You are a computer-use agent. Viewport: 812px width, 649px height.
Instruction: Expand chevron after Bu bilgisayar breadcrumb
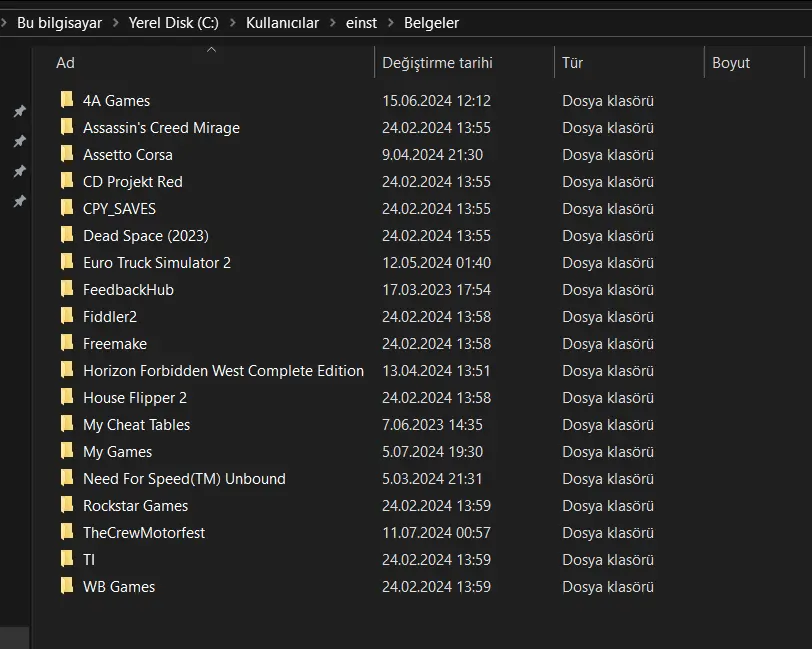(x=115, y=23)
